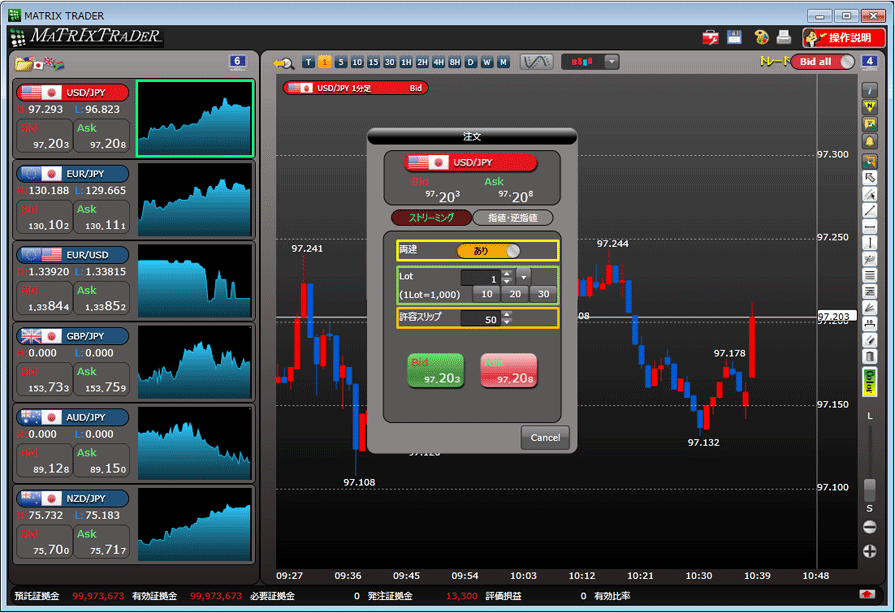Select the USD/JPY currency pair header
The width and height of the screenshot is (895, 613).
click(x=72, y=92)
